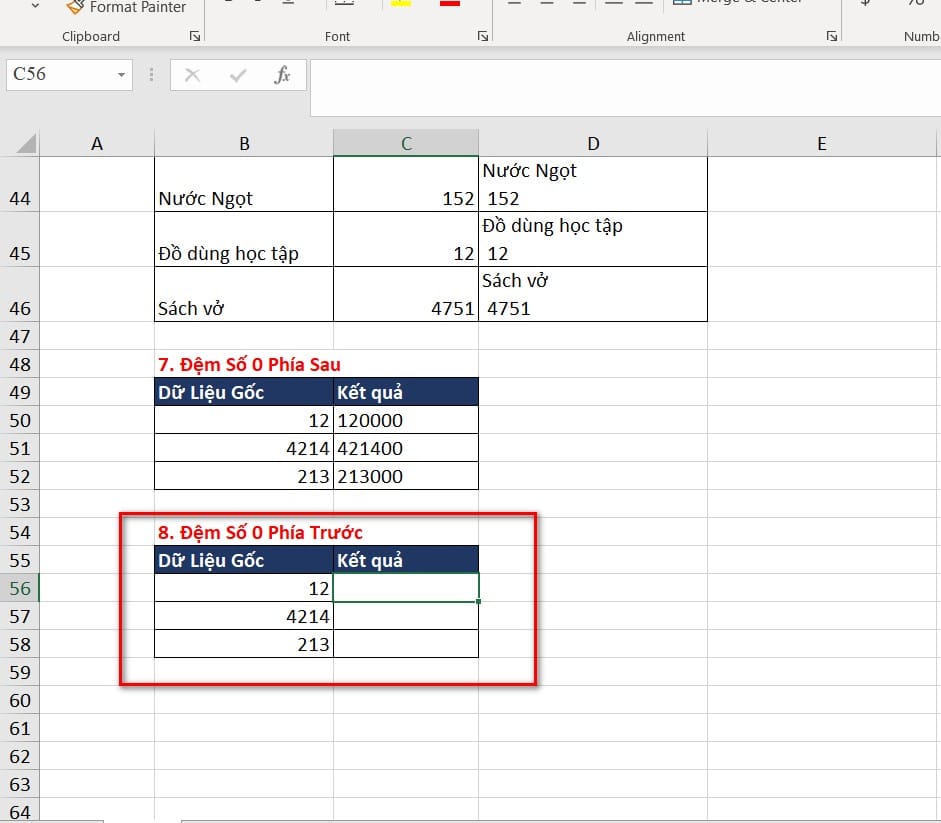Select cell B57 containing 4214

tap(244, 616)
